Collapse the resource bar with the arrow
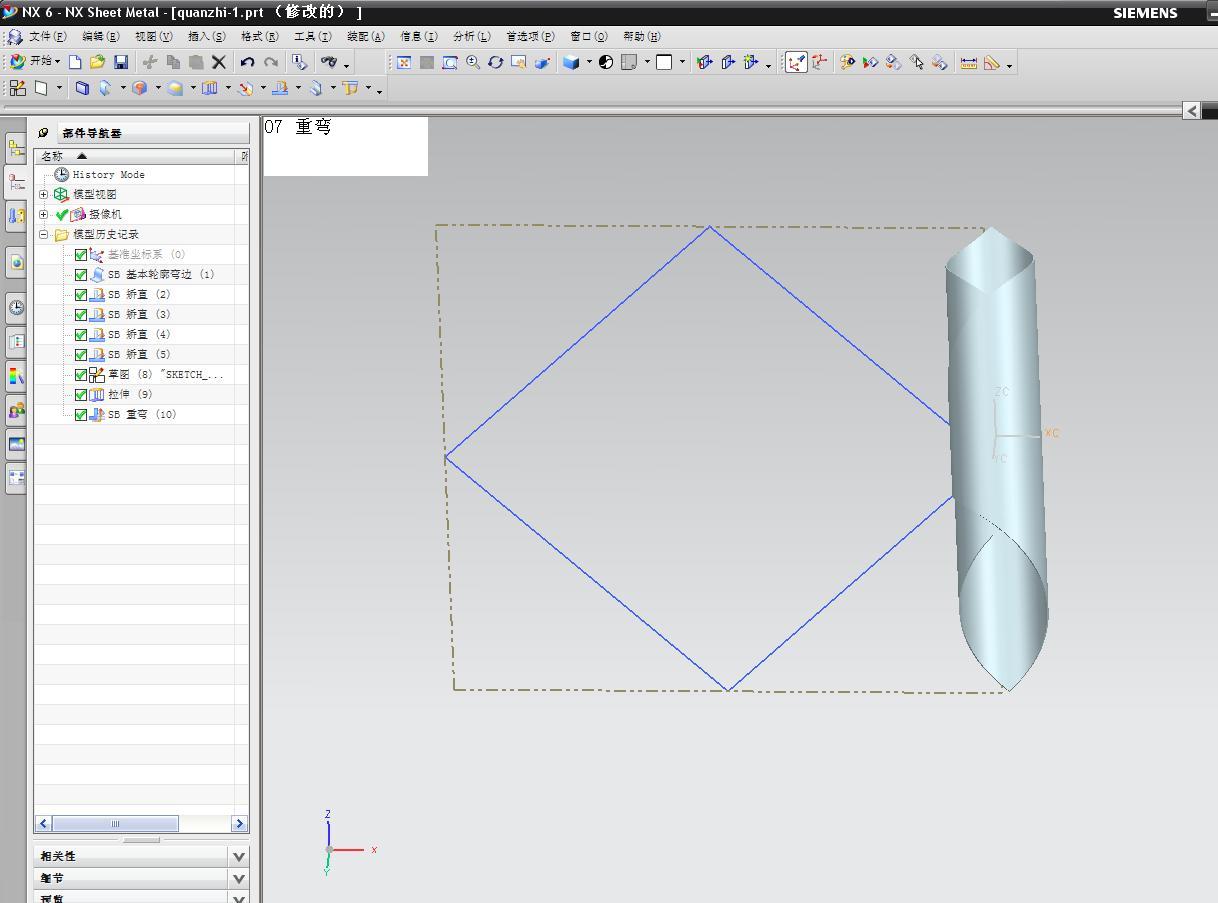The image size is (1218, 903). pyautogui.click(x=1191, y=110)
